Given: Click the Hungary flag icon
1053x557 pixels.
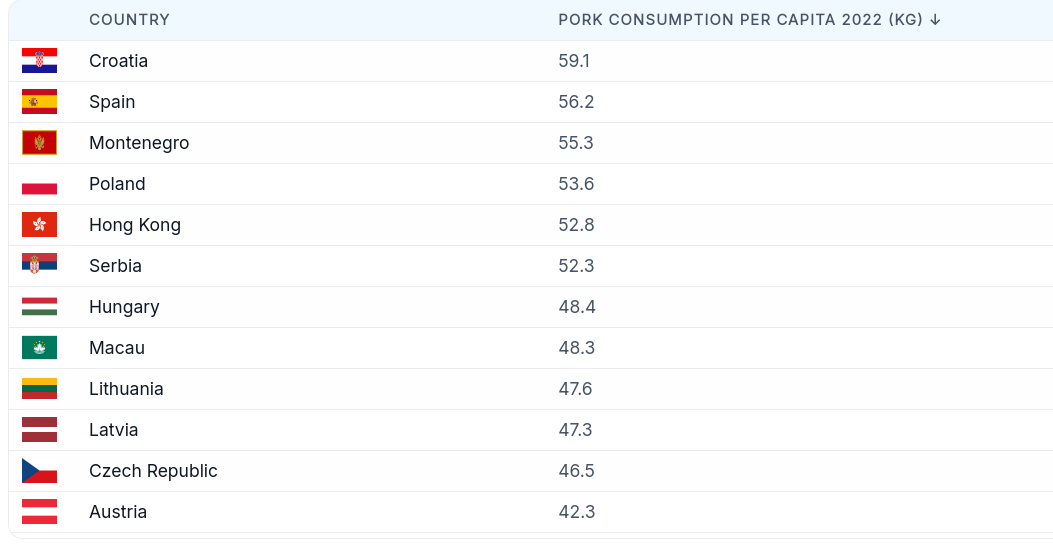Looking at the screenshot, I should pos(40,306).
